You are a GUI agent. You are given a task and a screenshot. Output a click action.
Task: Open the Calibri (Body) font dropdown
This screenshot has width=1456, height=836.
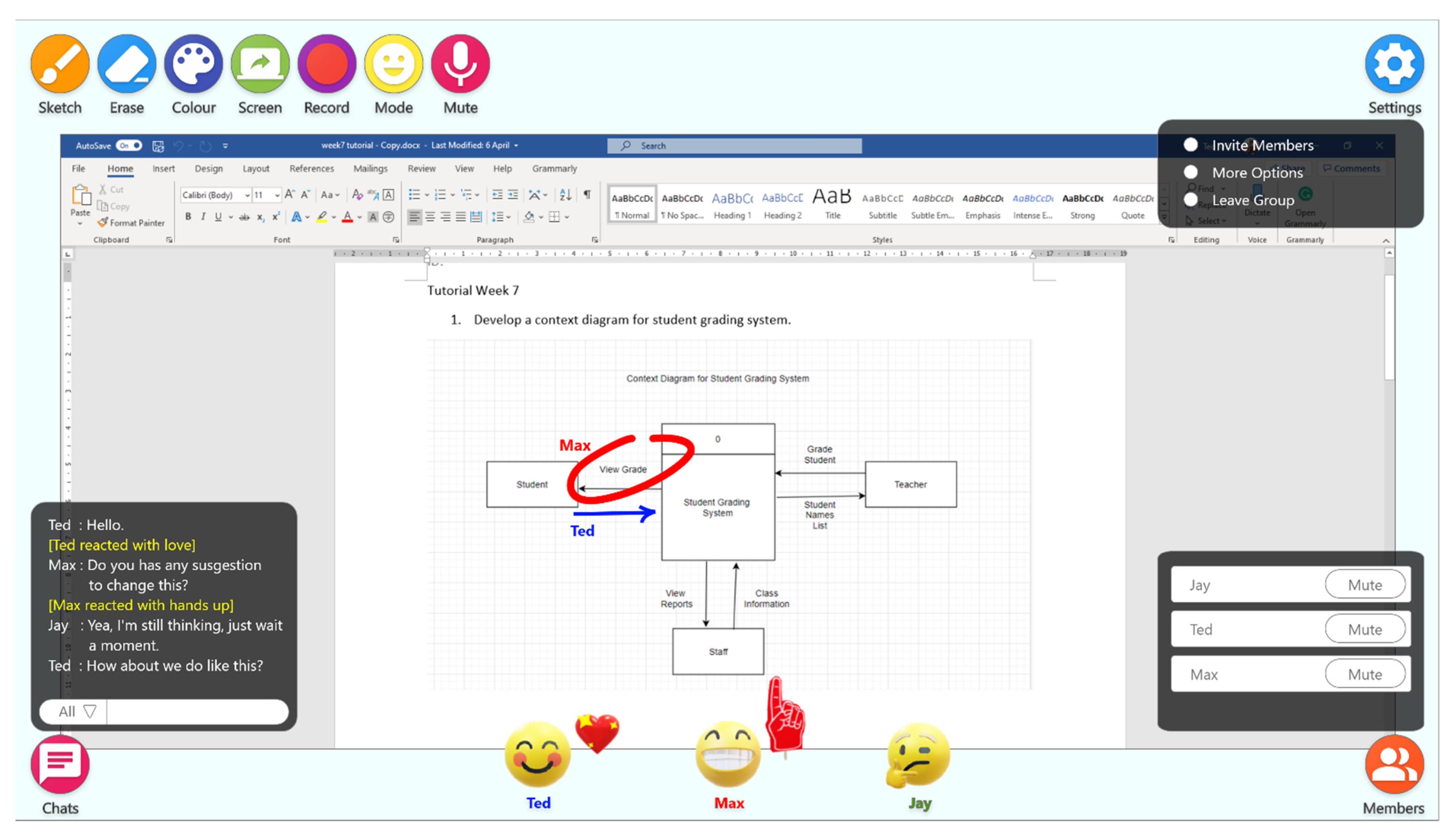(247, 195)
